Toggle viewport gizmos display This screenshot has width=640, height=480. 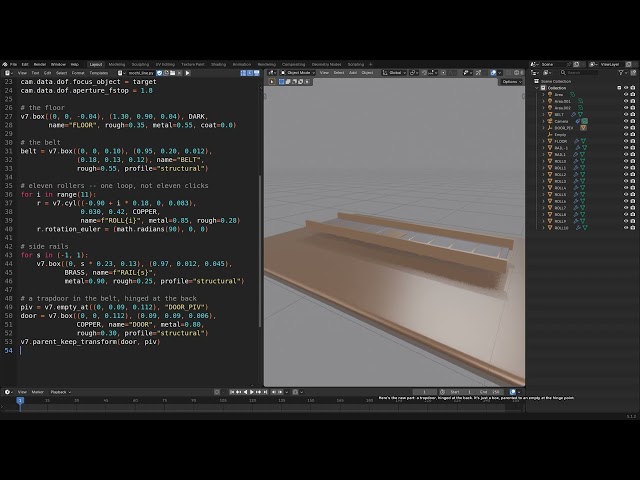click(x=478, y=73)
